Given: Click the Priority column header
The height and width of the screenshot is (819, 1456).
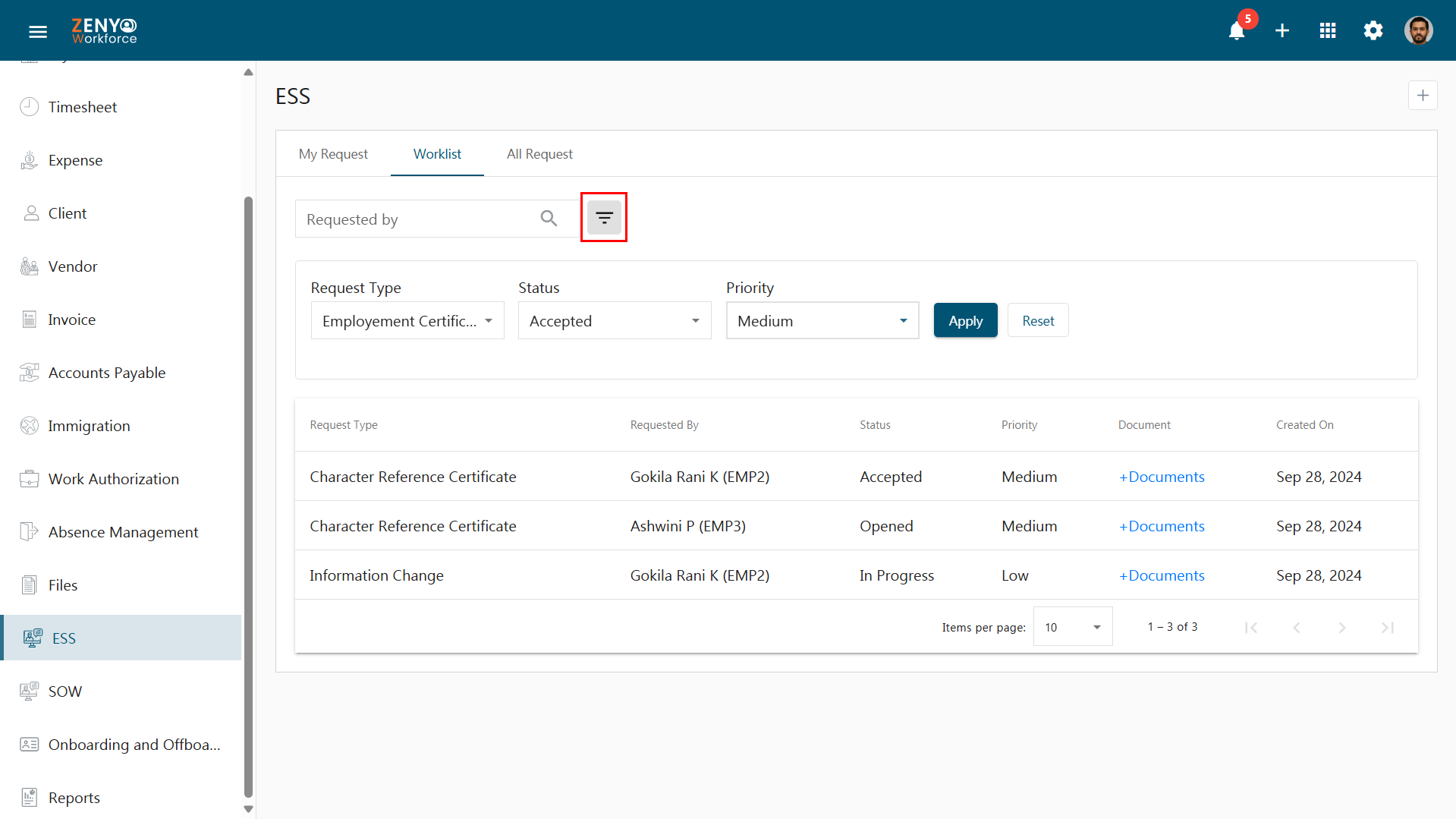Looking at the screenshot, I should pyautogui.click(x=1019, y=425).
